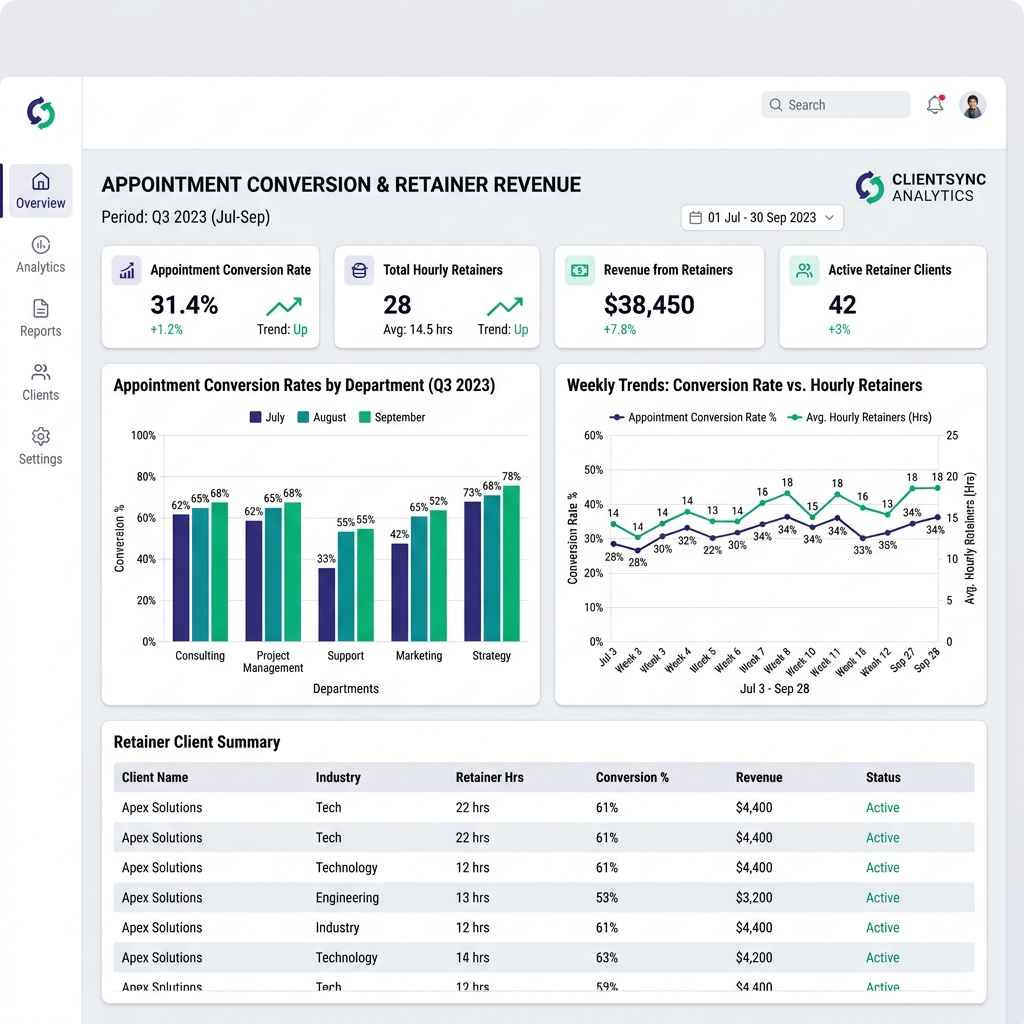Click the notification bell icon
Image resolution: width=1024 pixels, height=1024 pixels.
(x=935, y=104)
